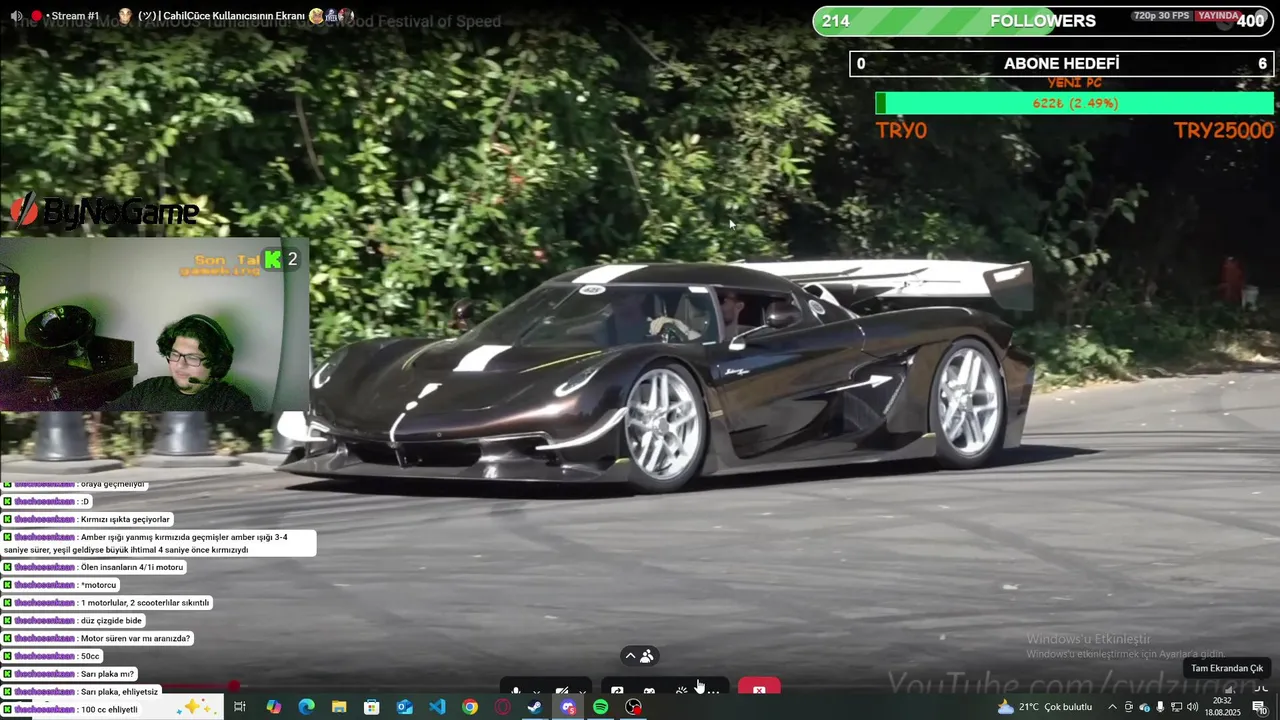Open File Explorer from the taskbar
The width and height of the screenshot is (1280, 720).
point(339,707)
